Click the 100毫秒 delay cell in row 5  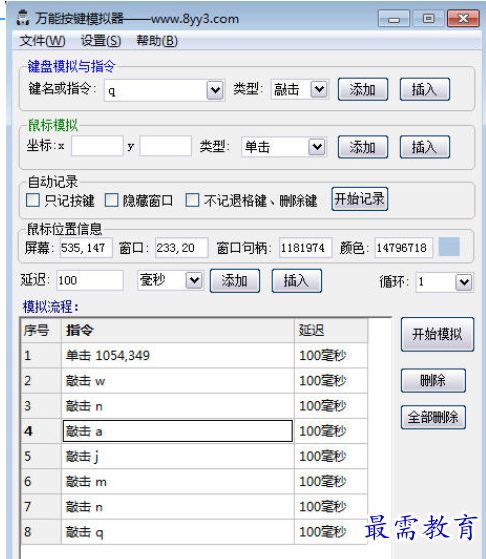click(331, 456)
